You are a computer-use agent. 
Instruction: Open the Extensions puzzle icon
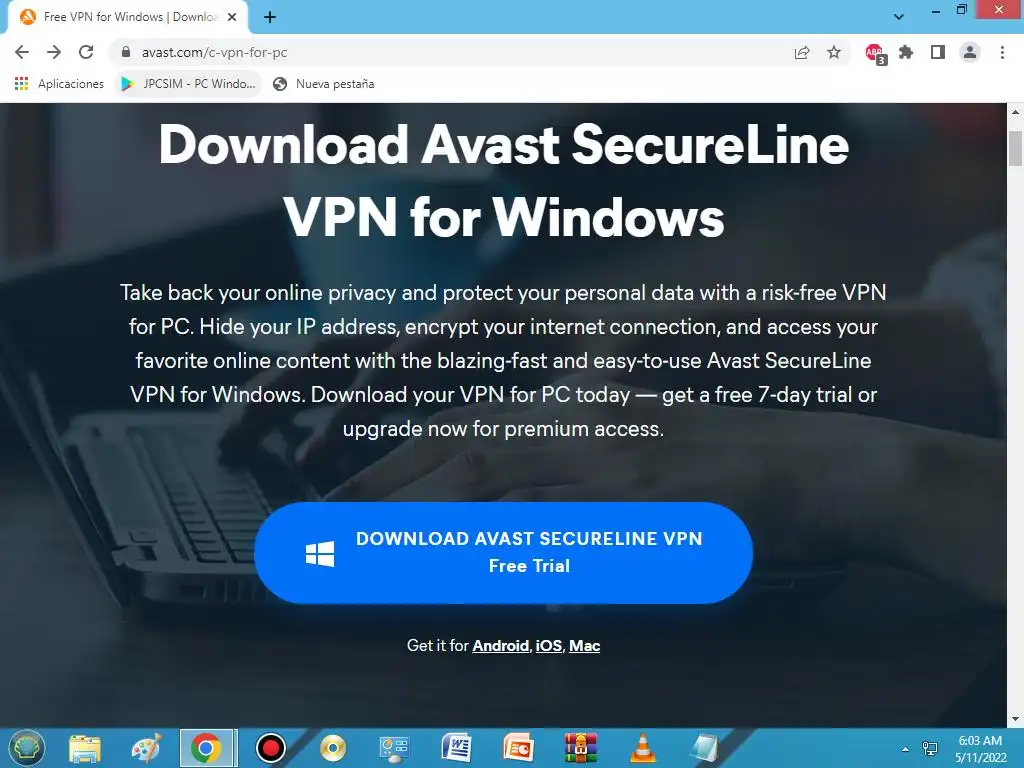pyautogui.click(x=906, y=52)
